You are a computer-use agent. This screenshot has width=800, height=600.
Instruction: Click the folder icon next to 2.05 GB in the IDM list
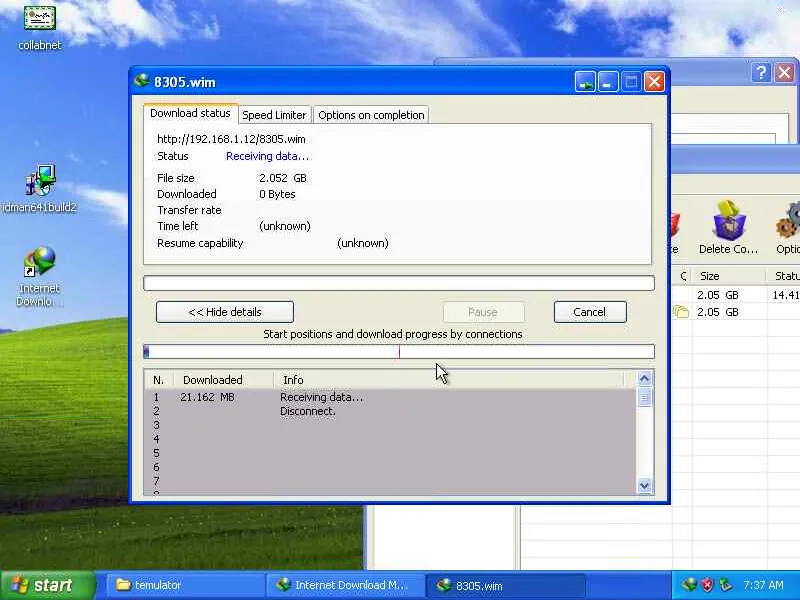(681, 312)
